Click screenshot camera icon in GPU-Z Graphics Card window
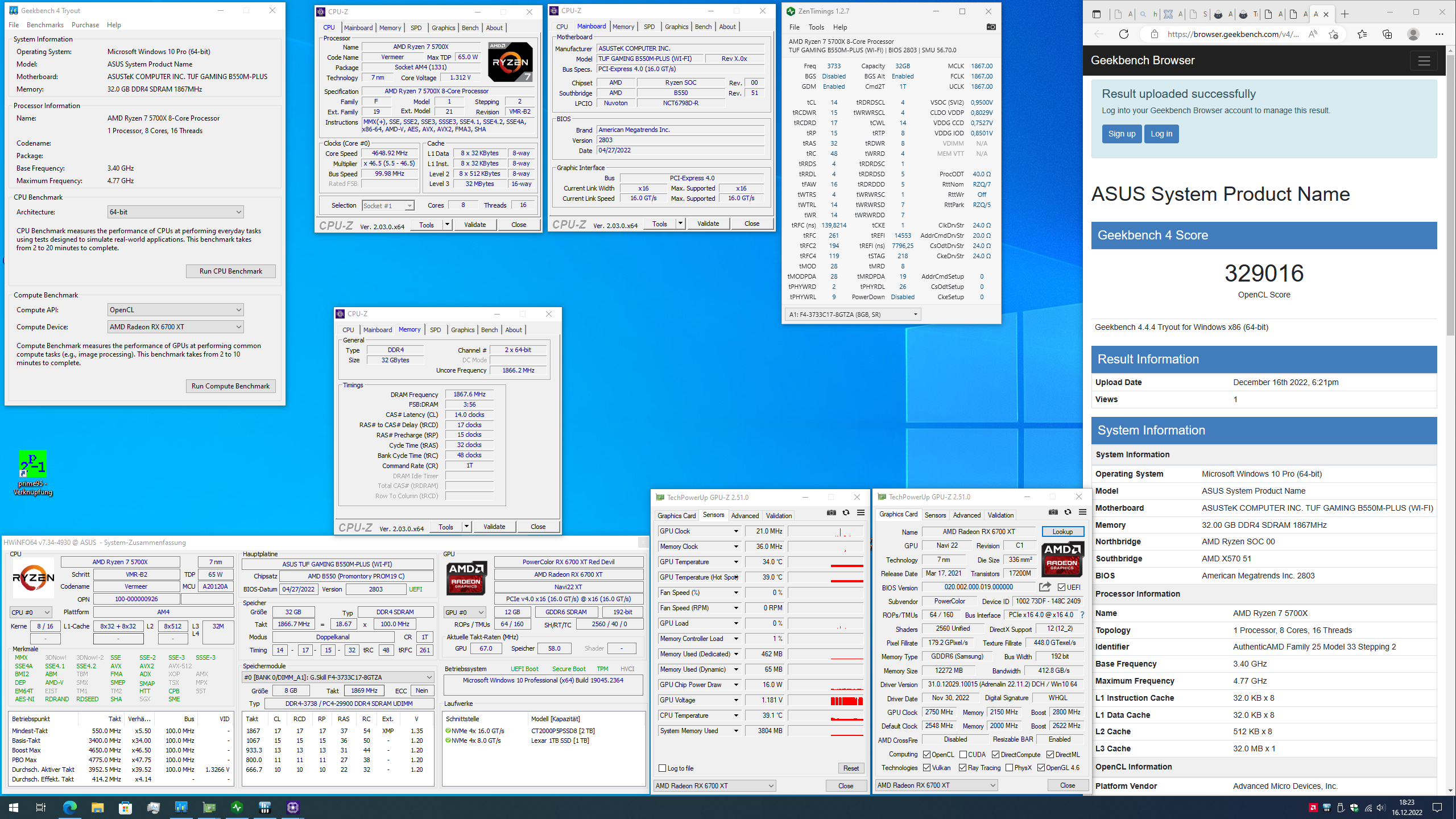The height and width of the screenshot is (819, 1456). click(1053, 512)
